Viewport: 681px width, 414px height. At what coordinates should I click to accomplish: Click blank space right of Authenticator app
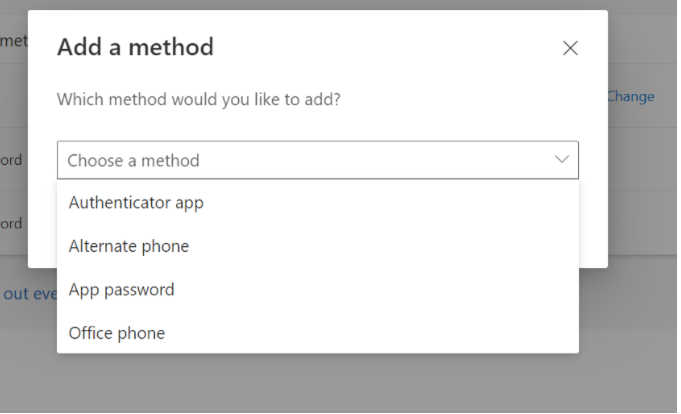[400, 203]
